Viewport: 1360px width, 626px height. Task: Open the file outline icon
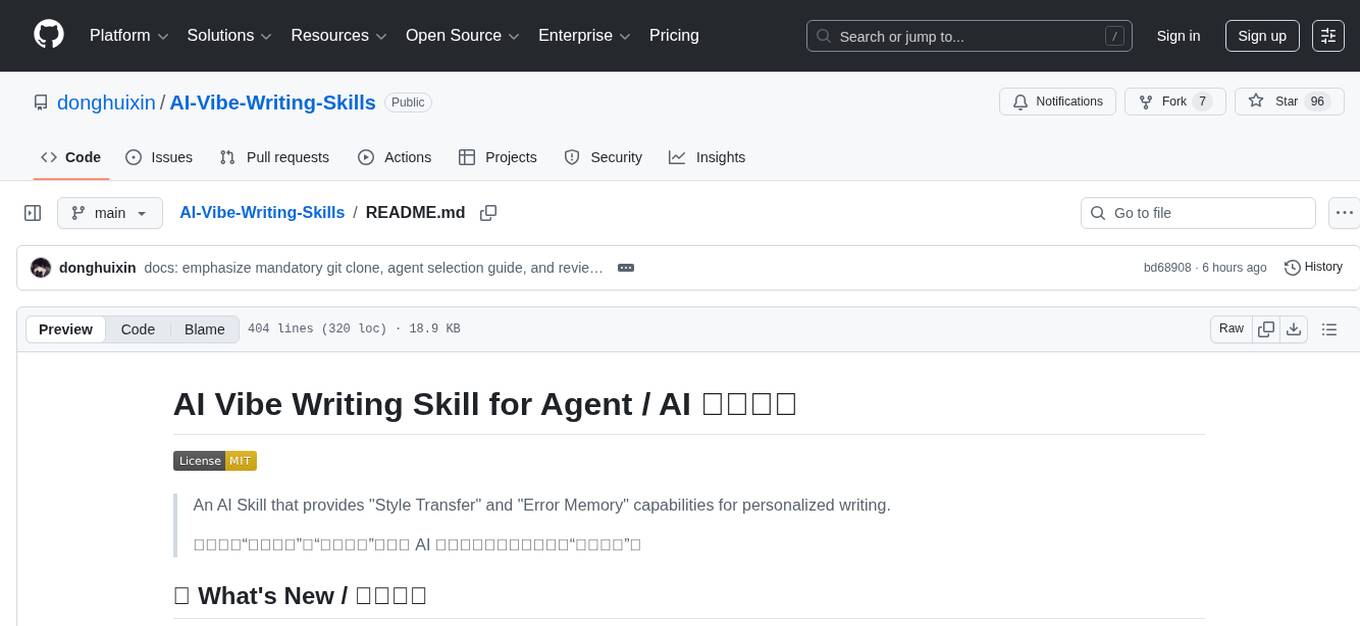point(1330,328)
